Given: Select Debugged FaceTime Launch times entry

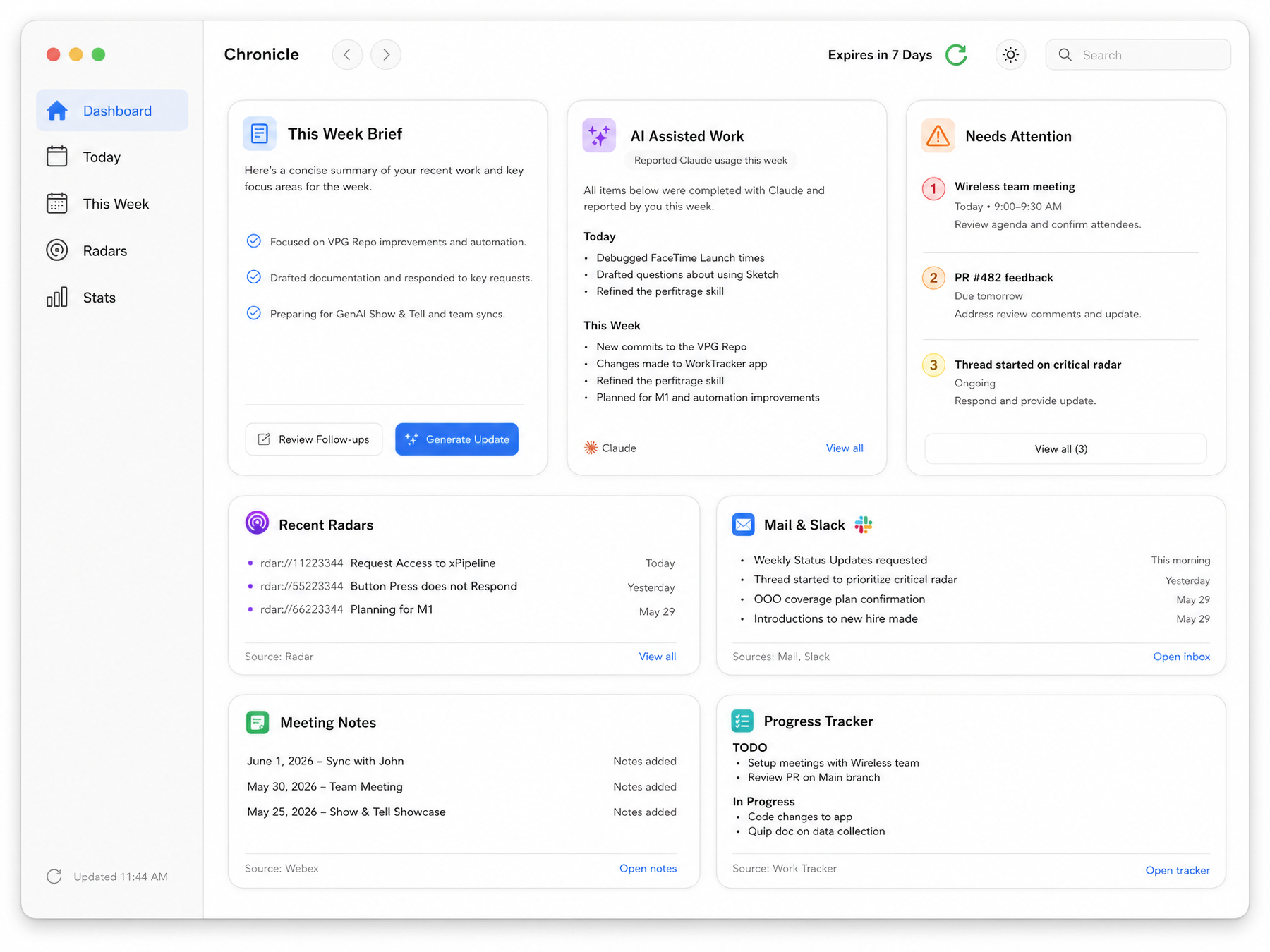Looking at the screenshot, I should pos(680,257).
